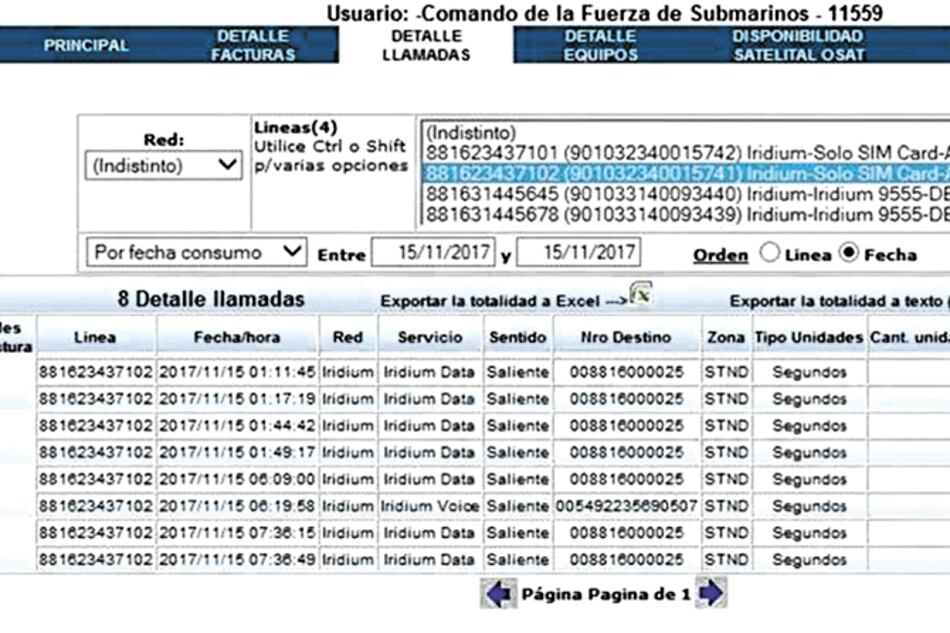950x633 pixels.
Task: Switch to Detalle Equipos tab
Action: click(600, 45)
